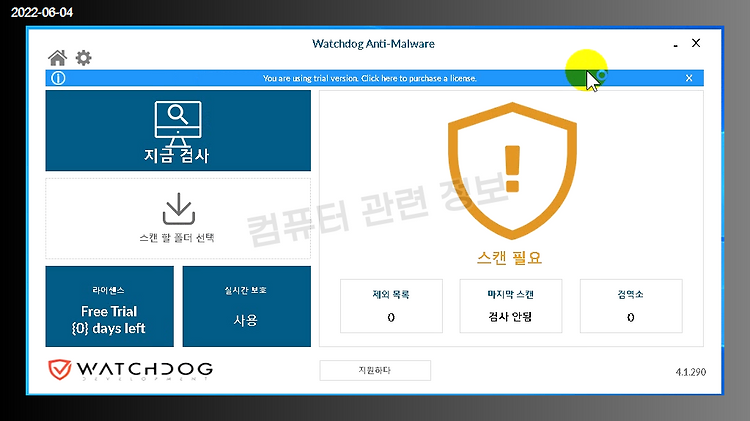Click the 지원하다 support button
Screen dimensions: 750x421
pyautogui.click(x=375, y=370)
